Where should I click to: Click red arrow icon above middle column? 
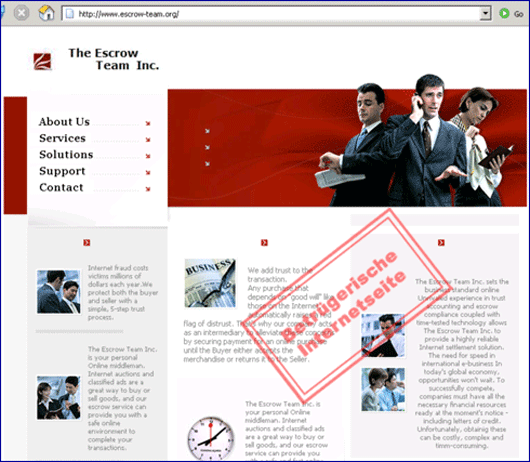click(x=264, y=243)
